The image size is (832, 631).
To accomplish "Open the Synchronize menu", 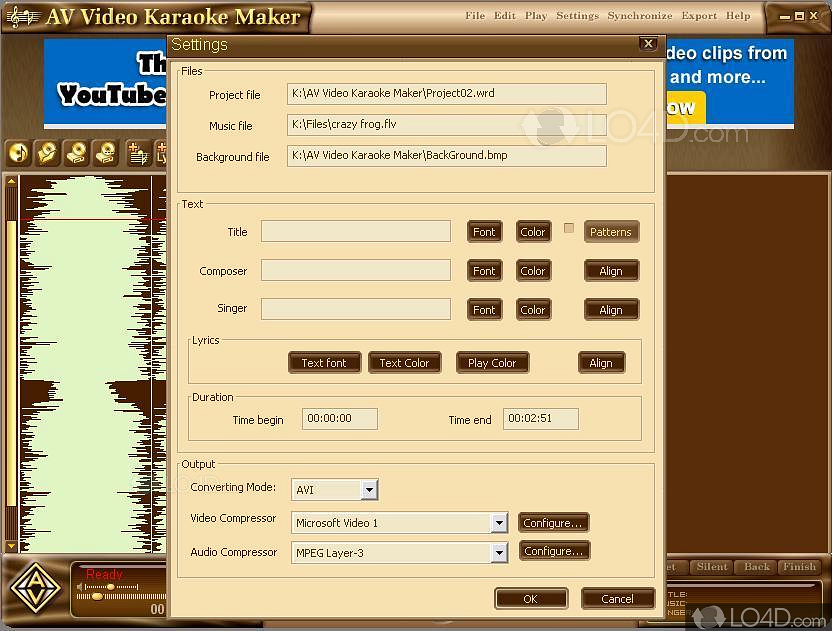I will click(x=640, y=15).
